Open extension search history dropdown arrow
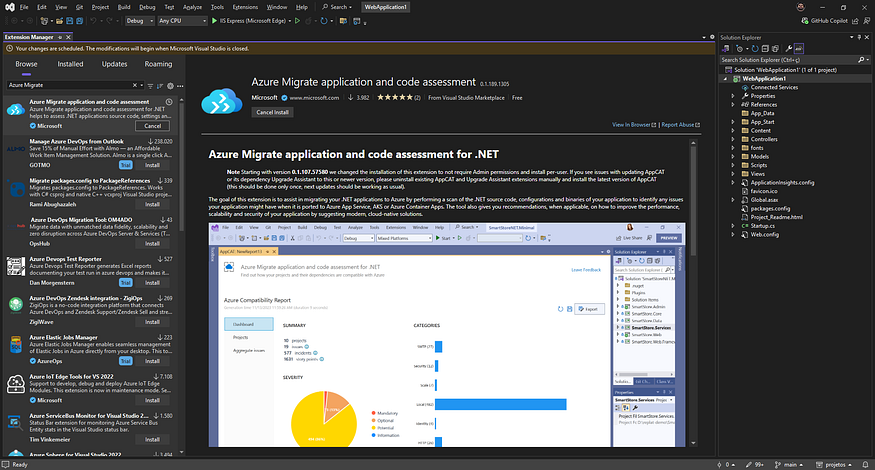This screenshot has width=875, height=470. [142, 85]
